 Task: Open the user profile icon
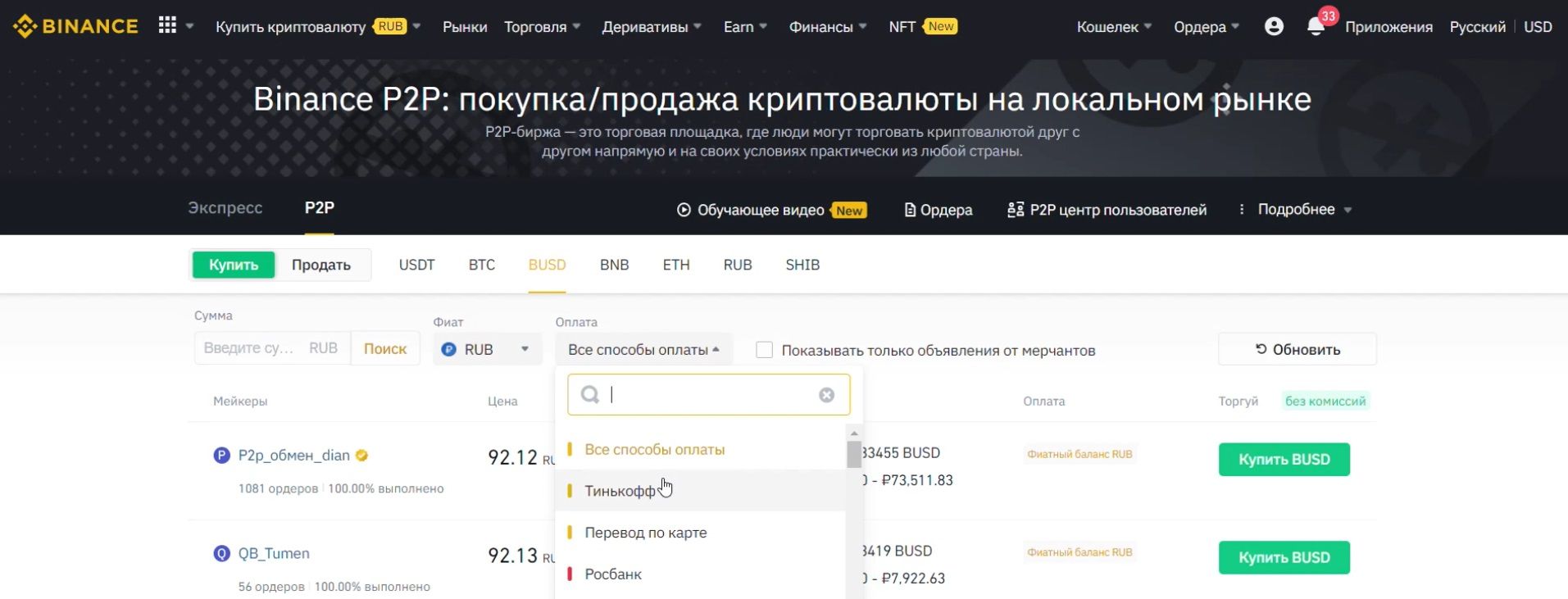pyautogui.click(x=1274, y=26)
